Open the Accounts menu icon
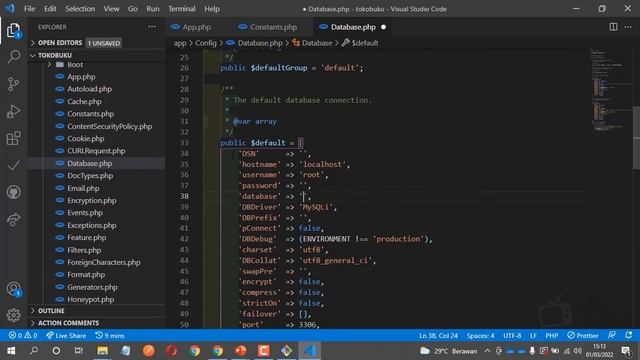 [13, 289]
